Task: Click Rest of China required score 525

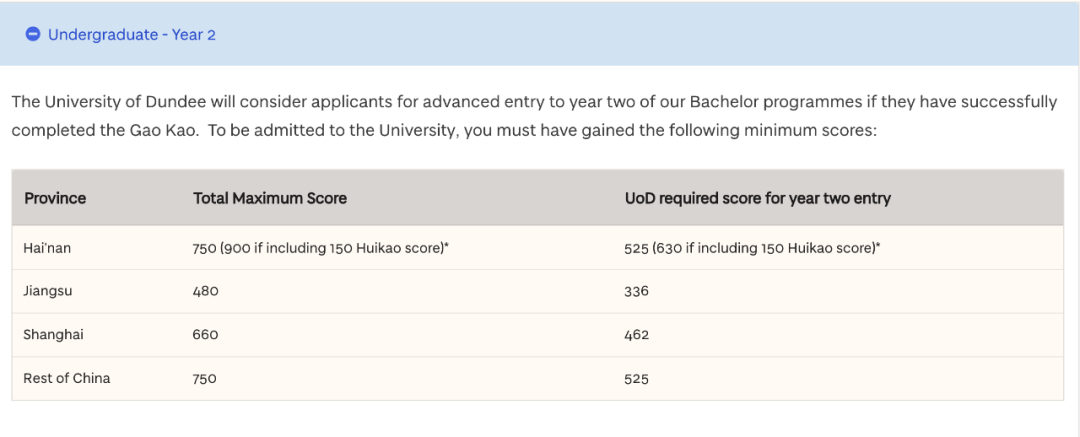Action: click(636, 378)
